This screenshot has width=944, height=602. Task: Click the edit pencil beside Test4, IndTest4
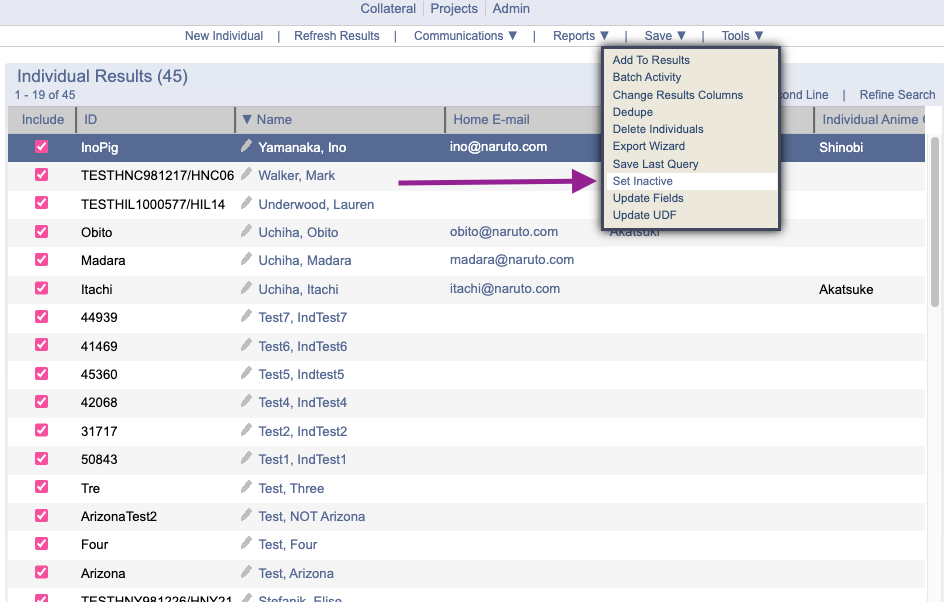coord(246,401)
